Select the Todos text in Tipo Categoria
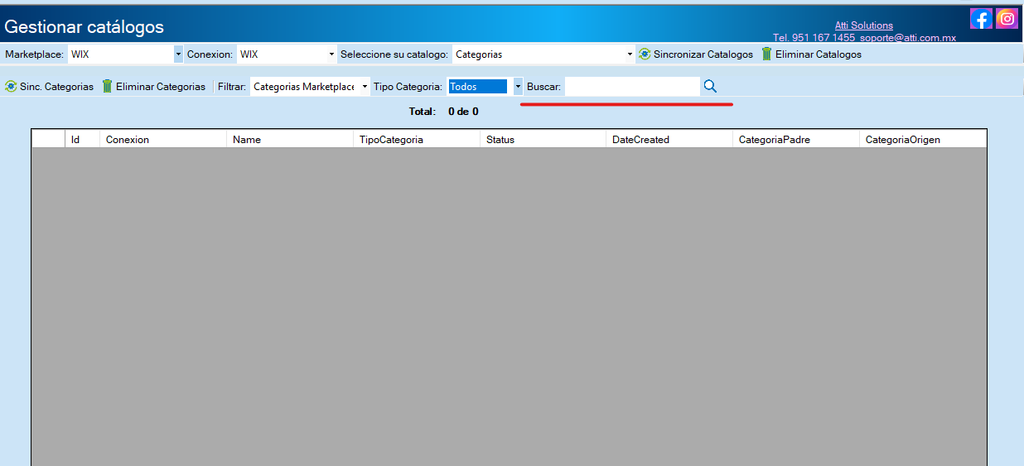Screen dimensions: 1024x466 point(477,86)
